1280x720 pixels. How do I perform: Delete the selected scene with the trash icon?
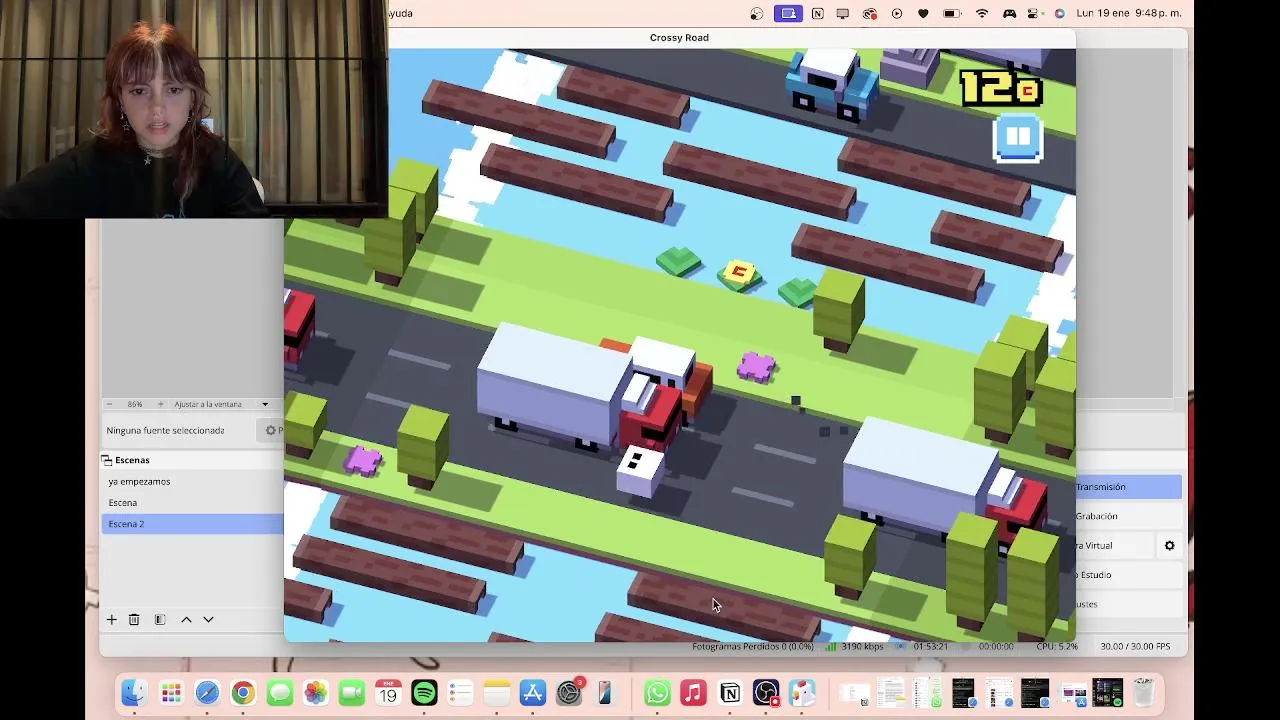tap(134, 620)
